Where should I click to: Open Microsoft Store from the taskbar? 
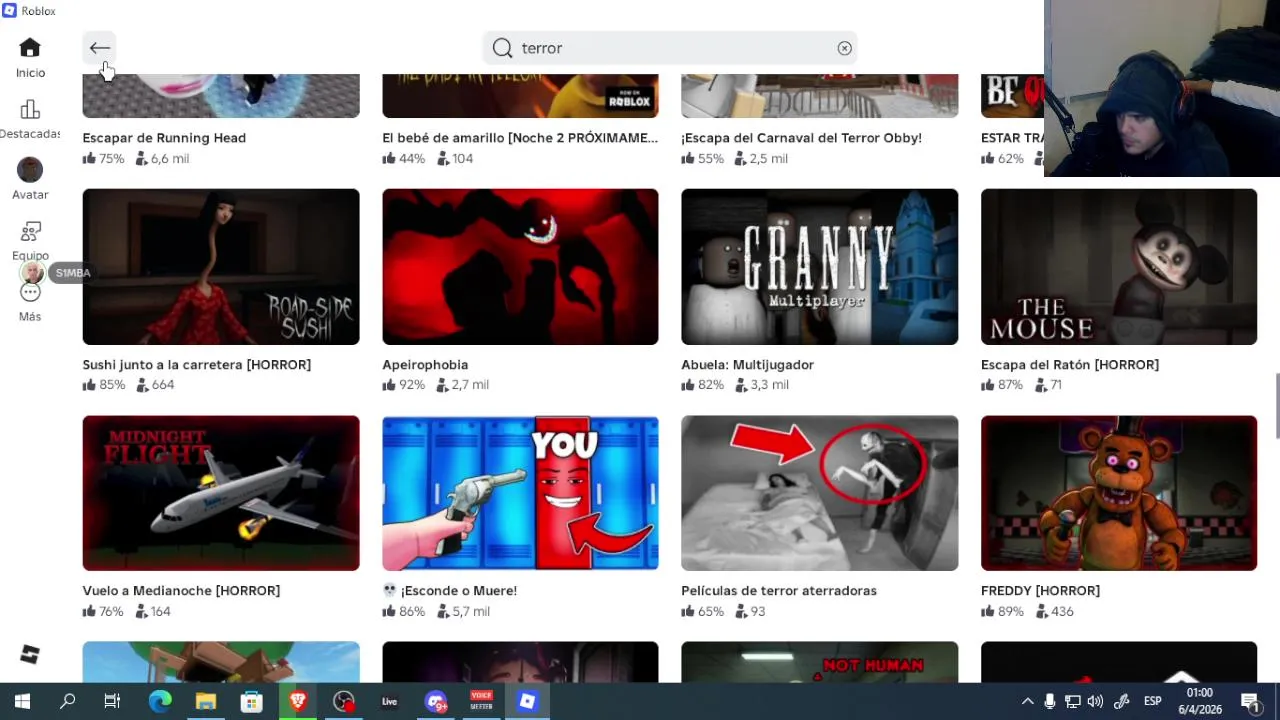(252, 702)
